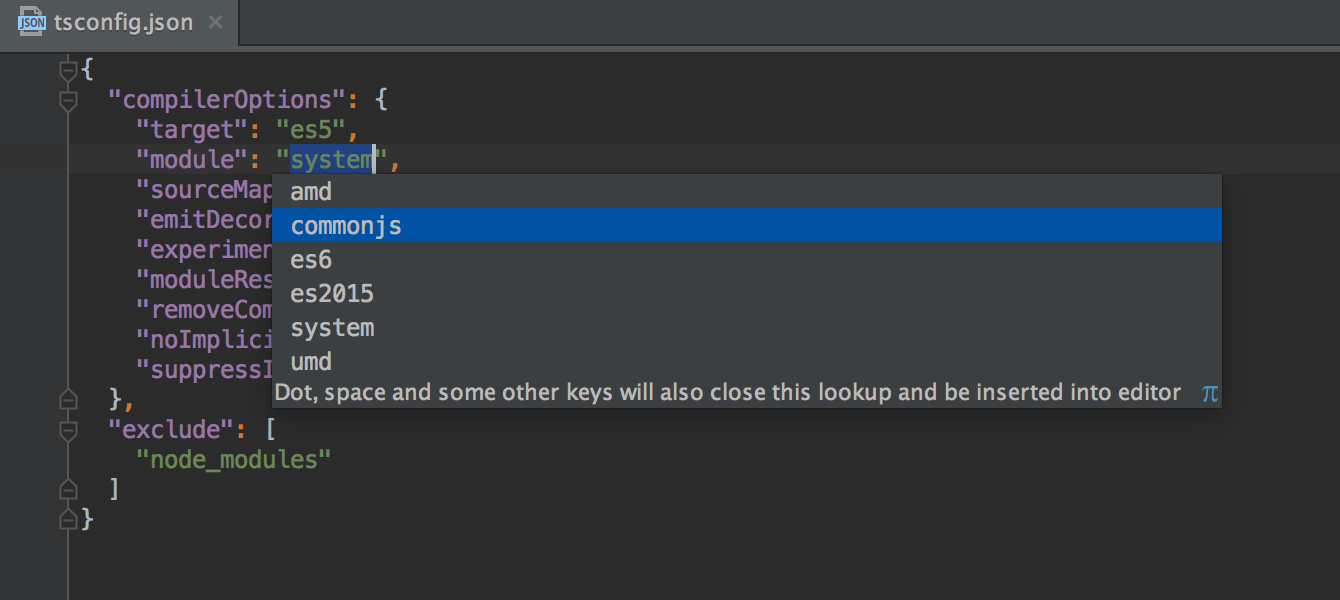Click the JSON file type icon on the tab

tap(33, 20)
